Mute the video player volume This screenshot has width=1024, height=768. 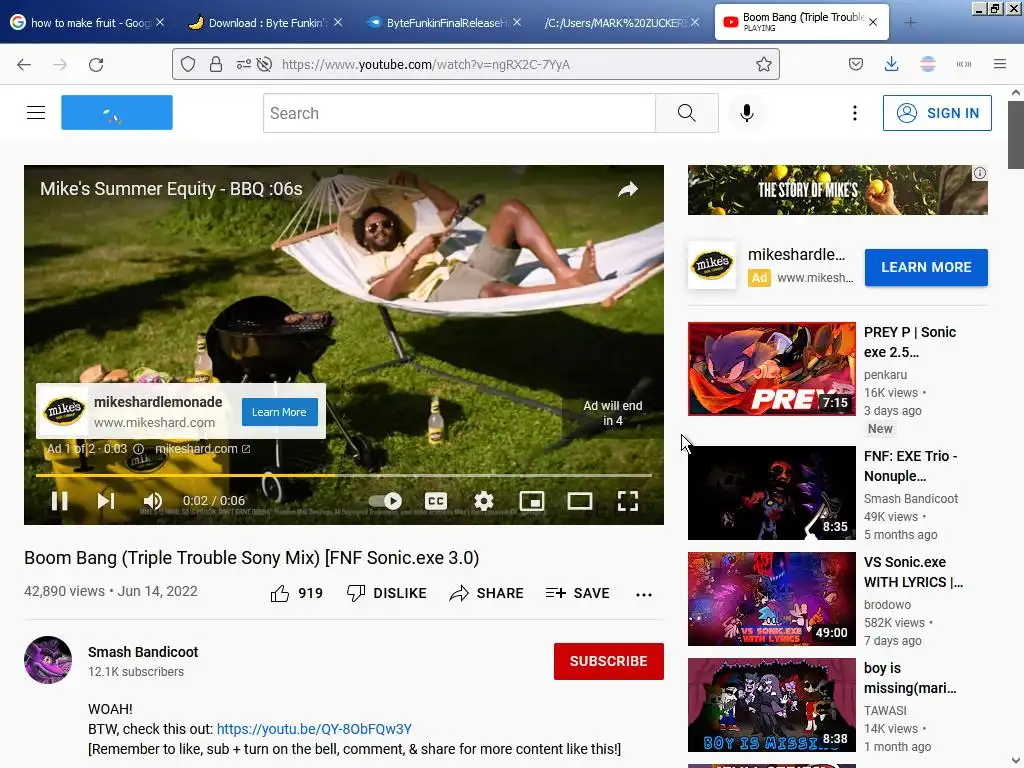[x=152, y=501]
